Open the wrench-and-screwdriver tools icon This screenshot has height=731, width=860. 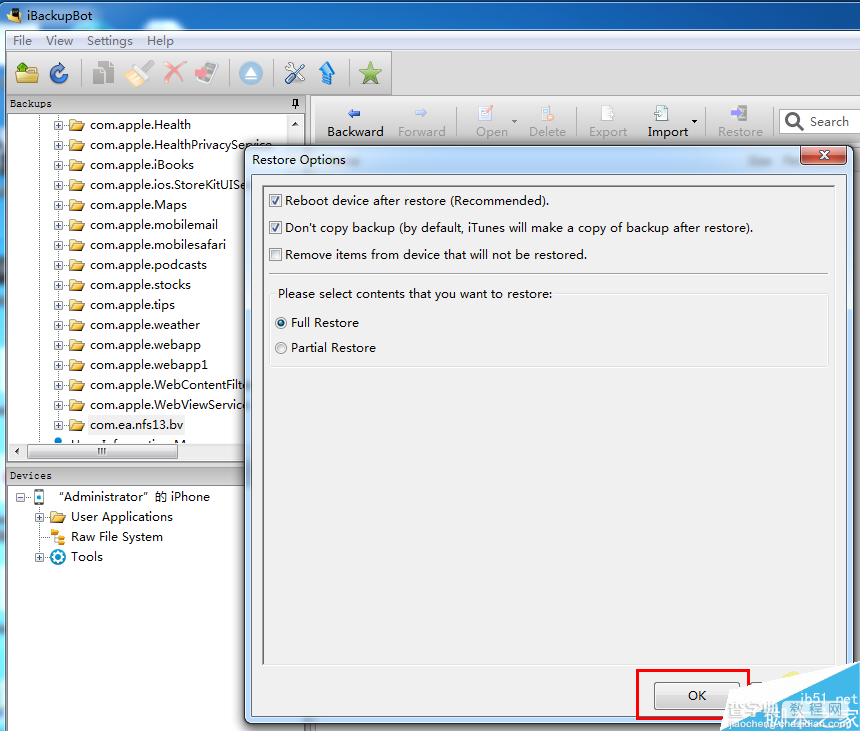pyautogui.click(x=295, y=73)
